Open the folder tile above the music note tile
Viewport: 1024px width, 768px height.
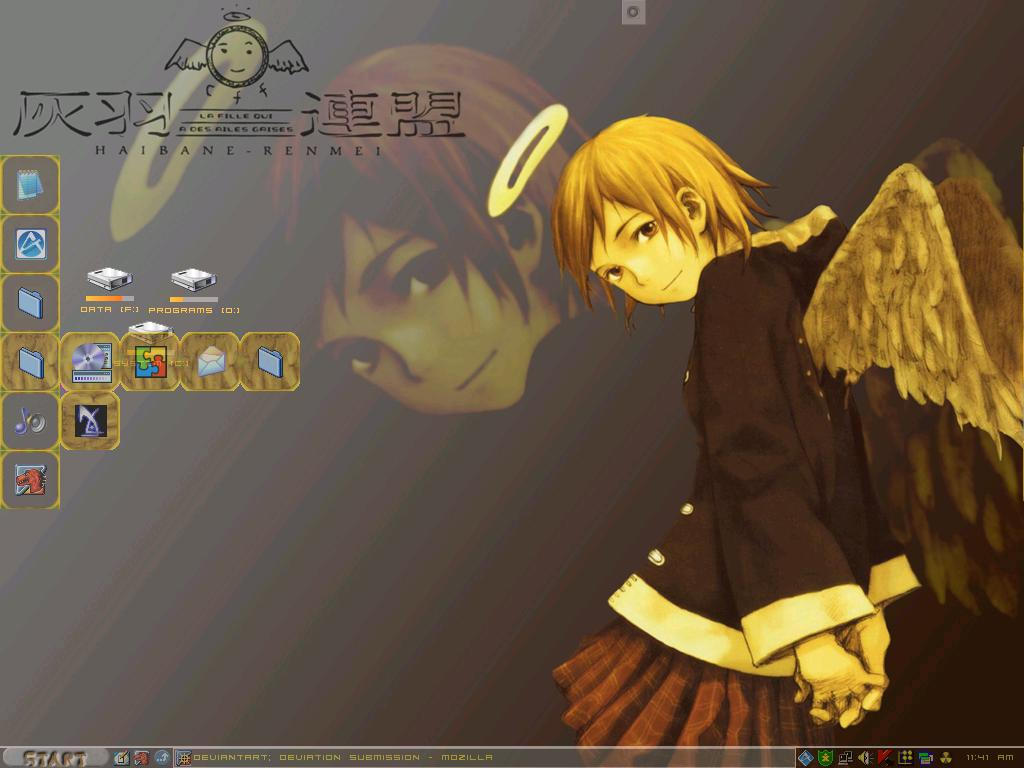tap(30, 362)
